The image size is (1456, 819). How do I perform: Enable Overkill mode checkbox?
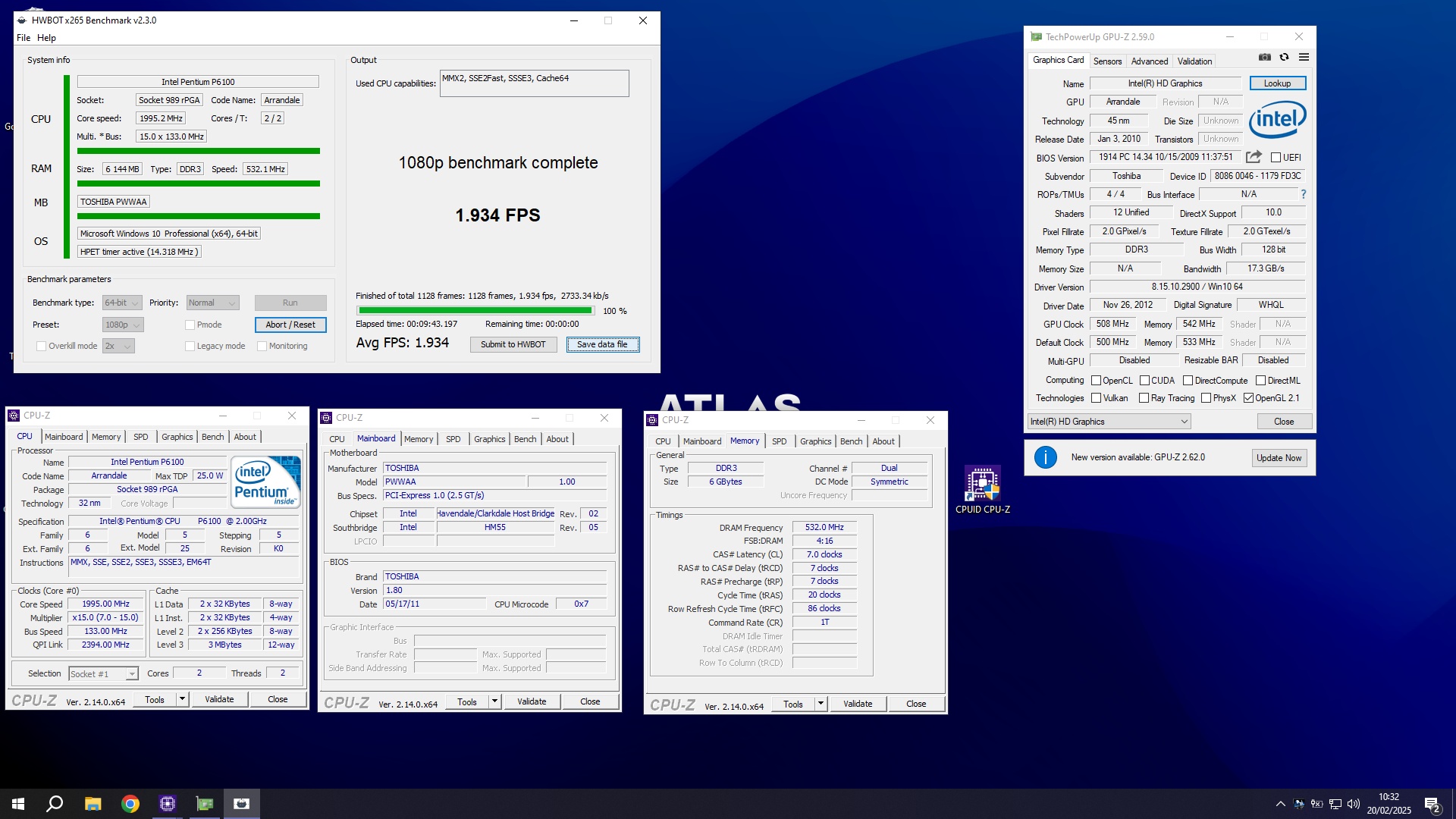point(42,346)
